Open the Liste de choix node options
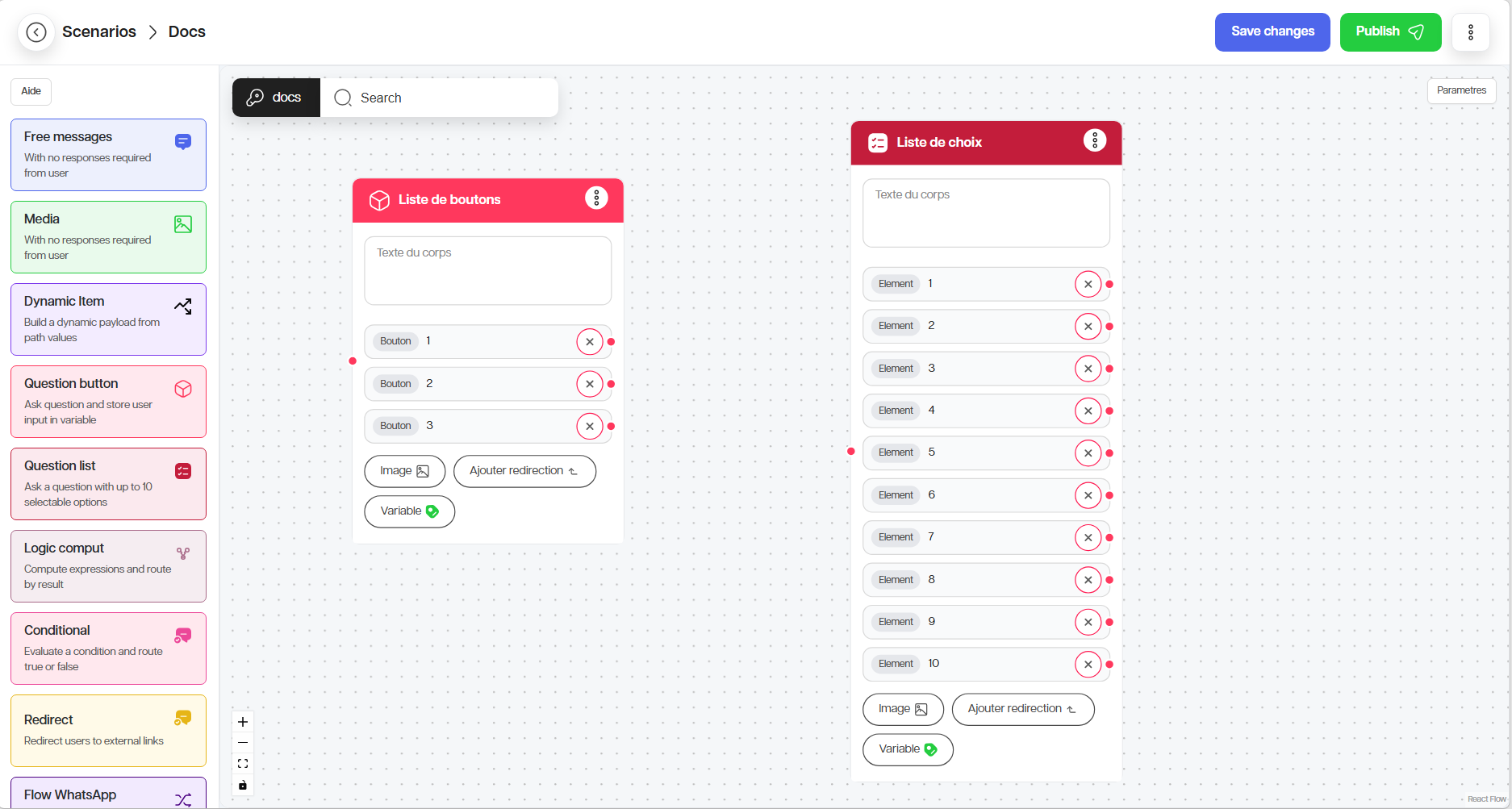The width and height of the screenshot is (1512, 809). click(x=1094, y=141)
